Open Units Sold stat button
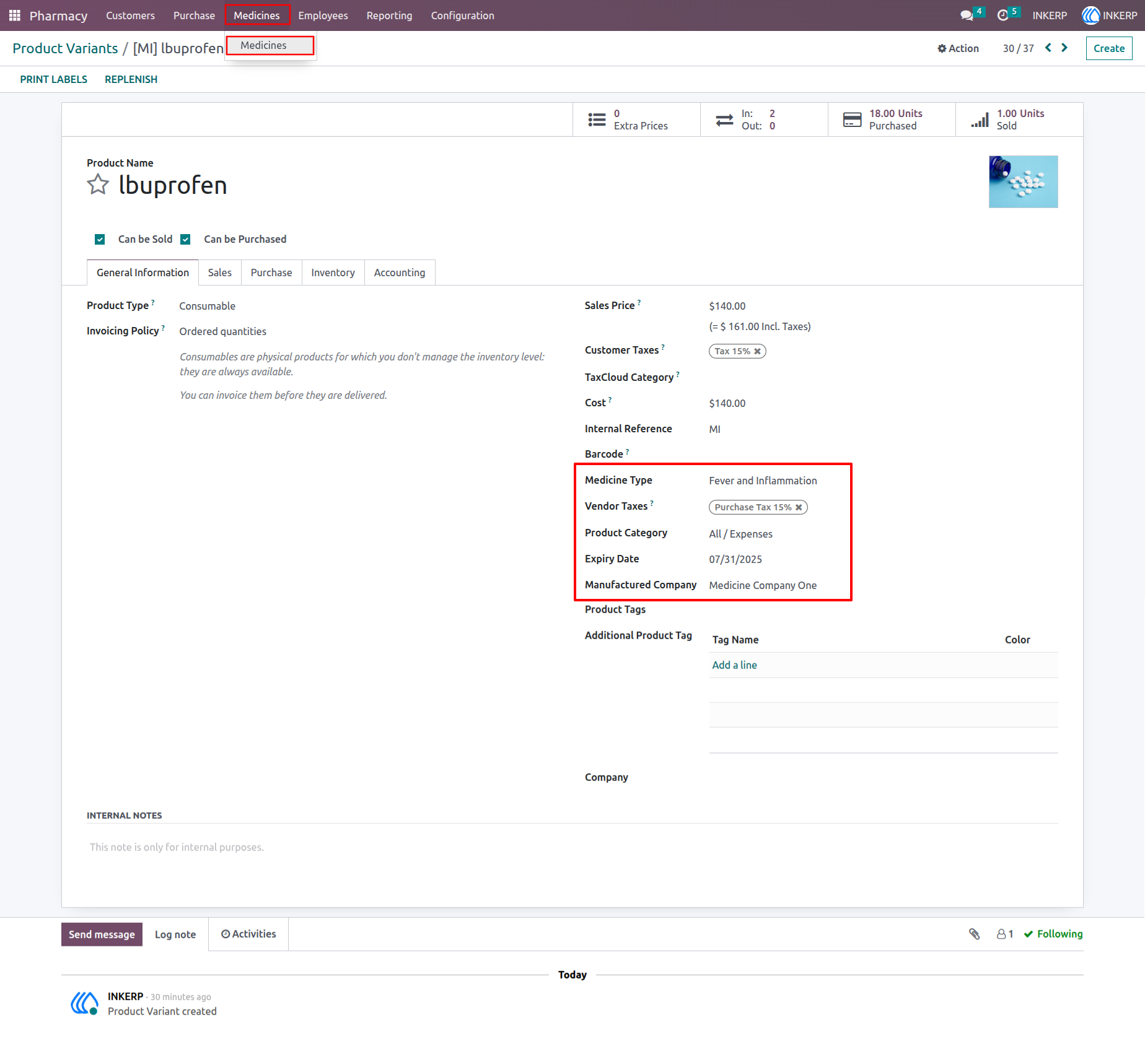The width and height of the screenshot is (1145, 1064). [x=1019, y=120]
